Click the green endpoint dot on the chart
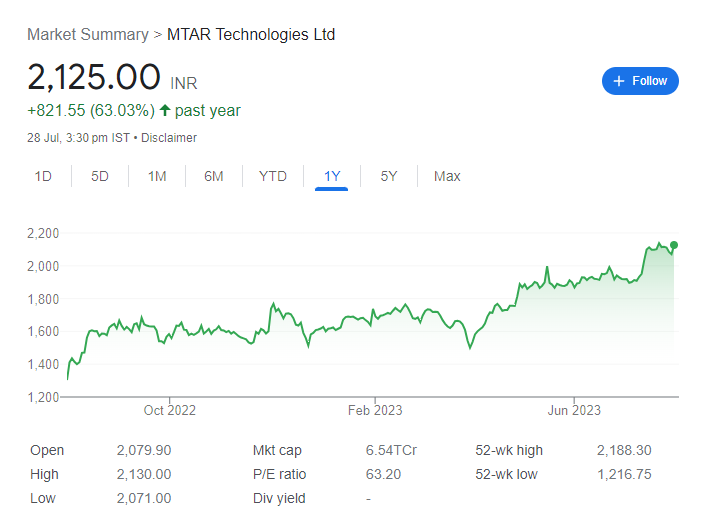The image size is (715, 516). (x=674, y=245)
